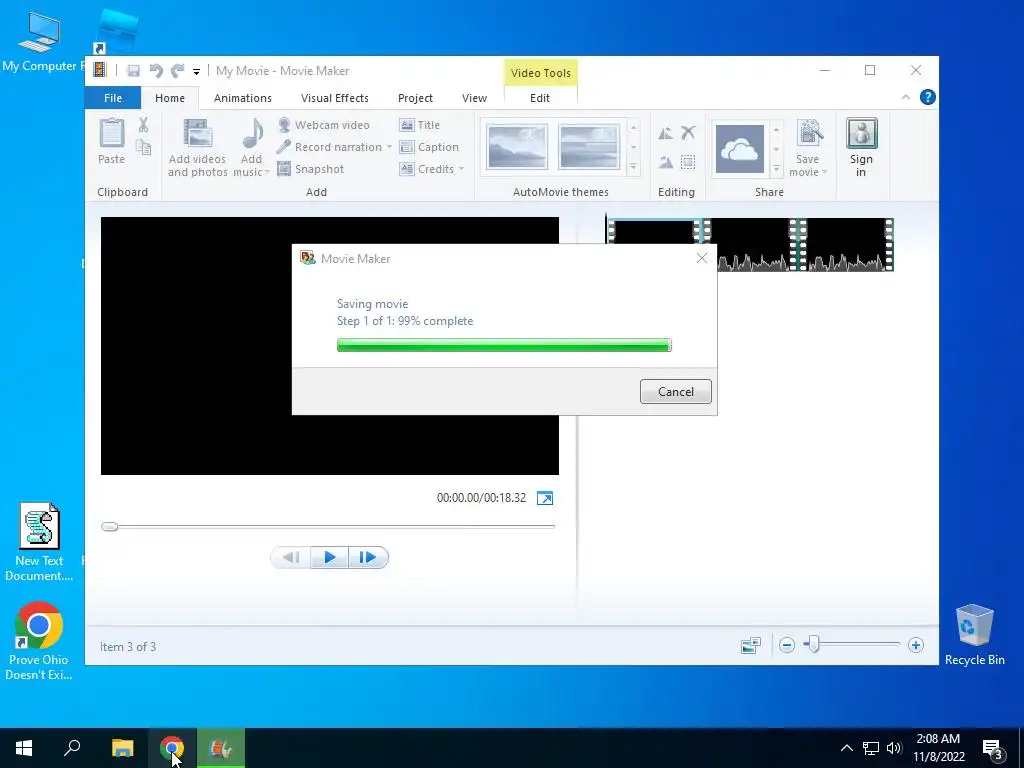Click Add videos and photos
This screenshot has width=1024, height=768.
coord(197,148)
